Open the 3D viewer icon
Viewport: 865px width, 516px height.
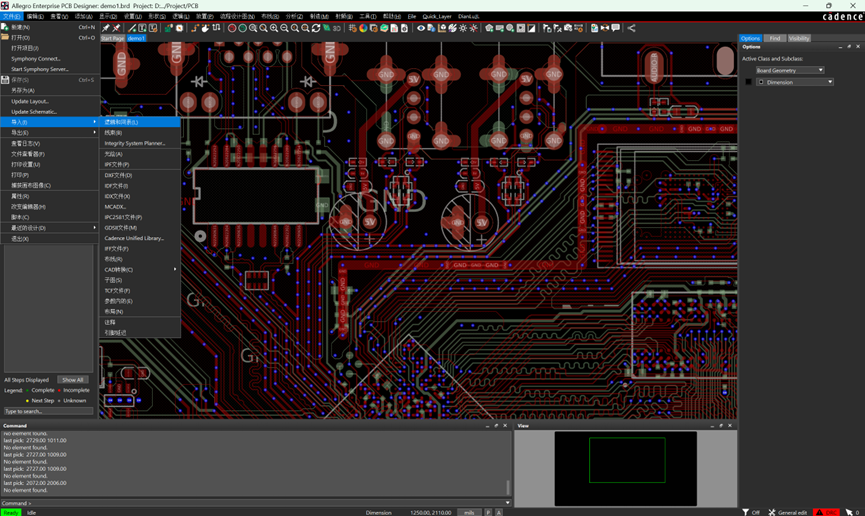[337, 28]
